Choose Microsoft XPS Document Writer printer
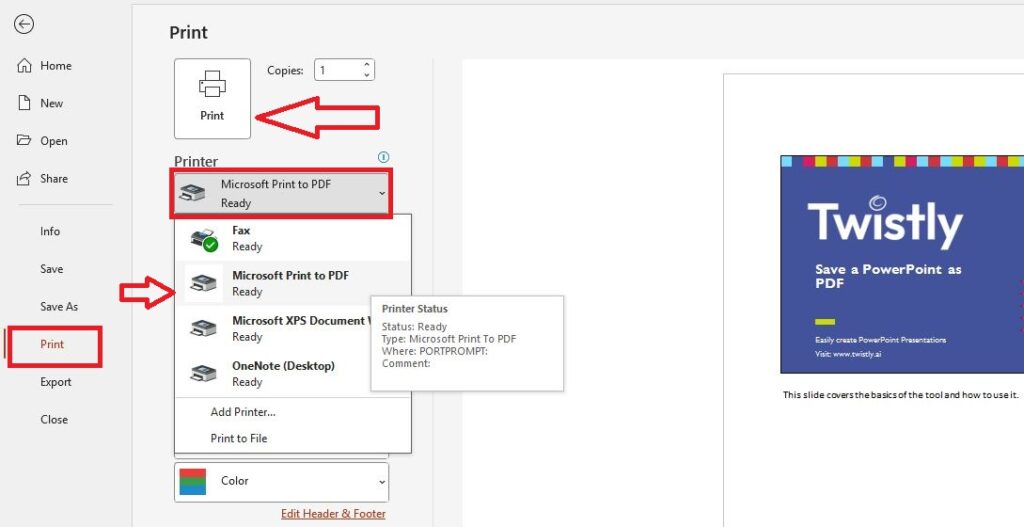The image size is (1024, 527). click(x=293, y=328)
